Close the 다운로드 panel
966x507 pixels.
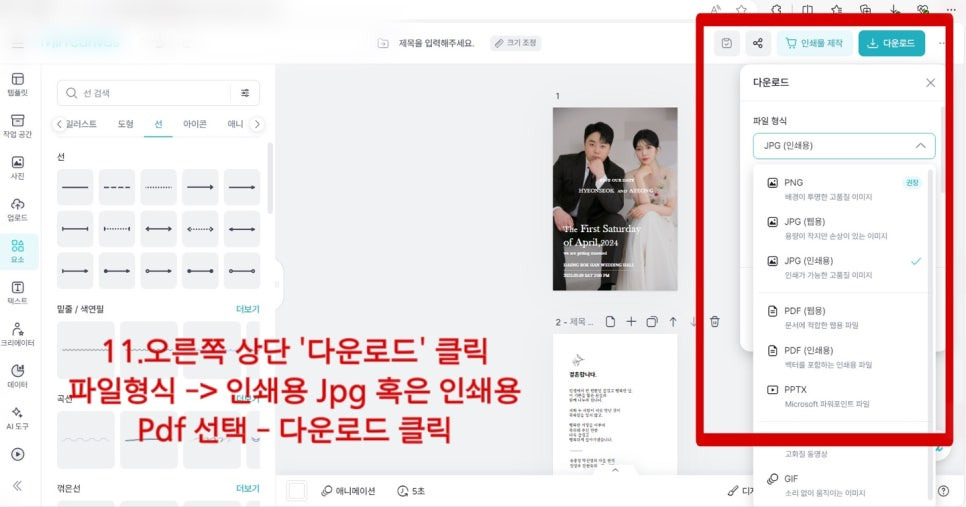point(930,83)
